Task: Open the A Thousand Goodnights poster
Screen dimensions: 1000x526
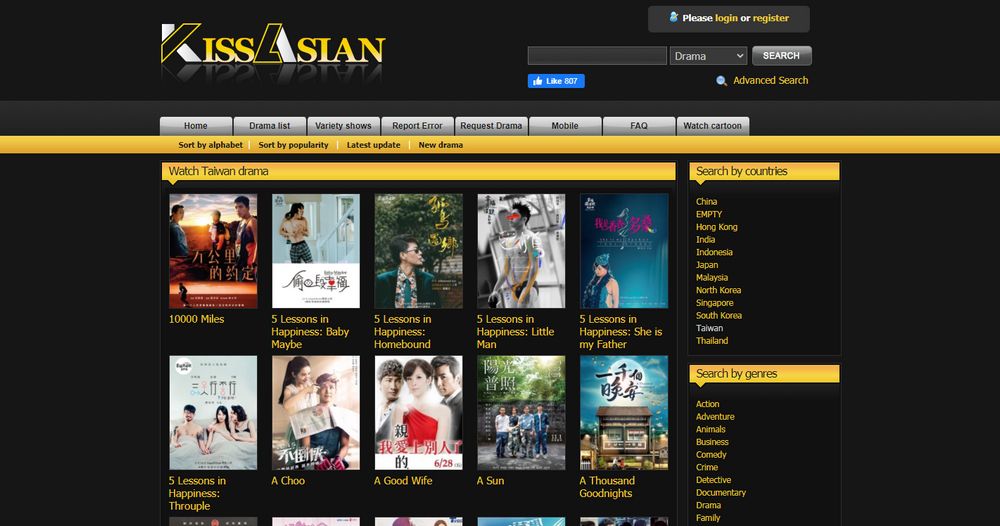Action: click(x=624, y=413)
